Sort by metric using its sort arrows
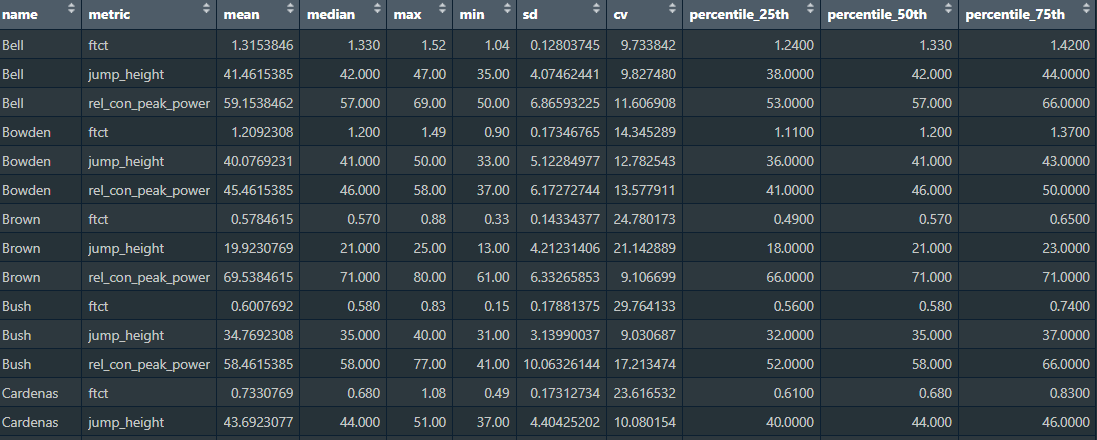This screenshot has width=1097, height=440. [207, 9]
